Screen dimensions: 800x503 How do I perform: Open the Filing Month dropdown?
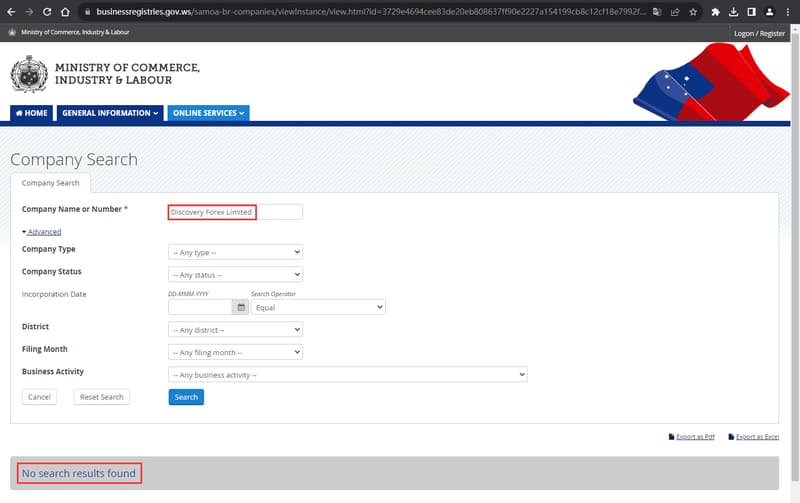(x=235, y=352)
